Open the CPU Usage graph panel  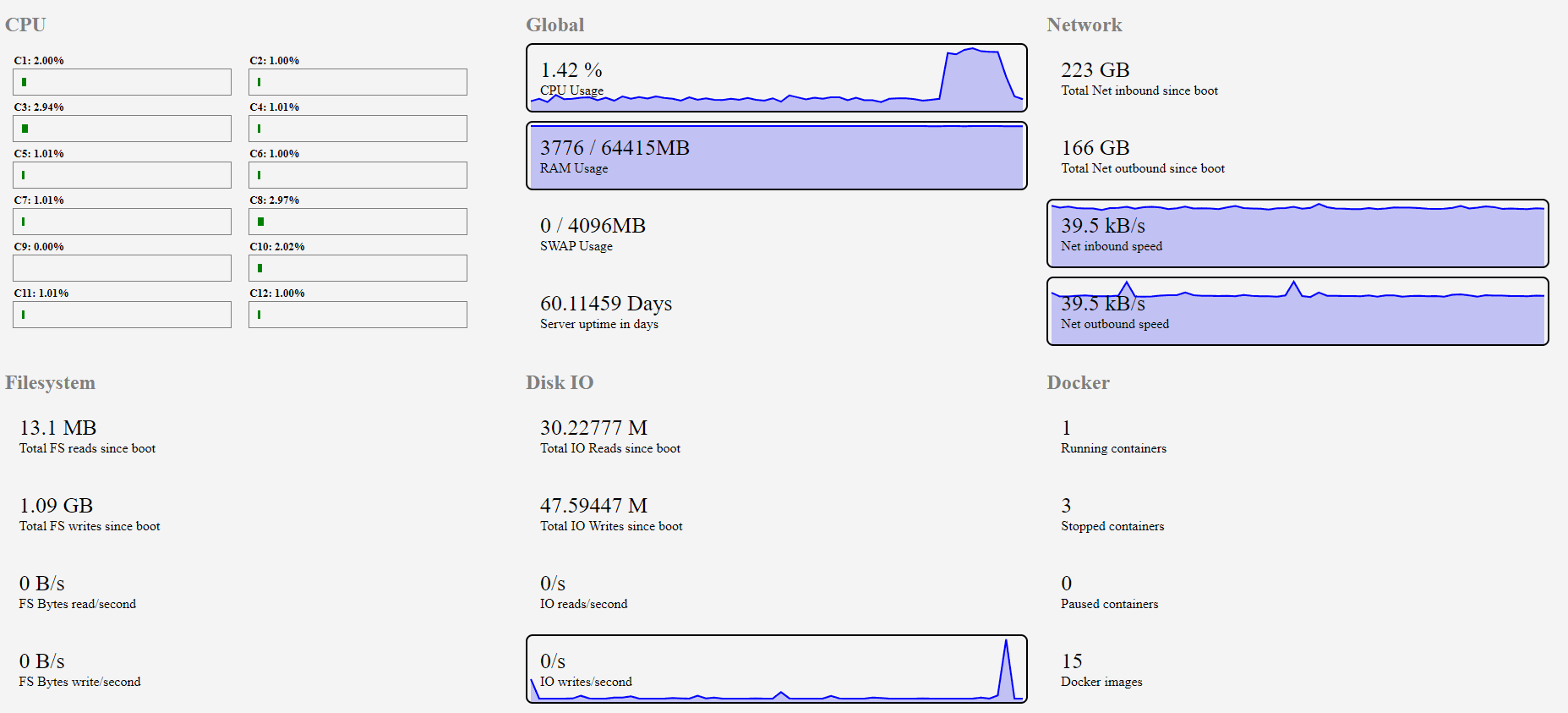776,78
